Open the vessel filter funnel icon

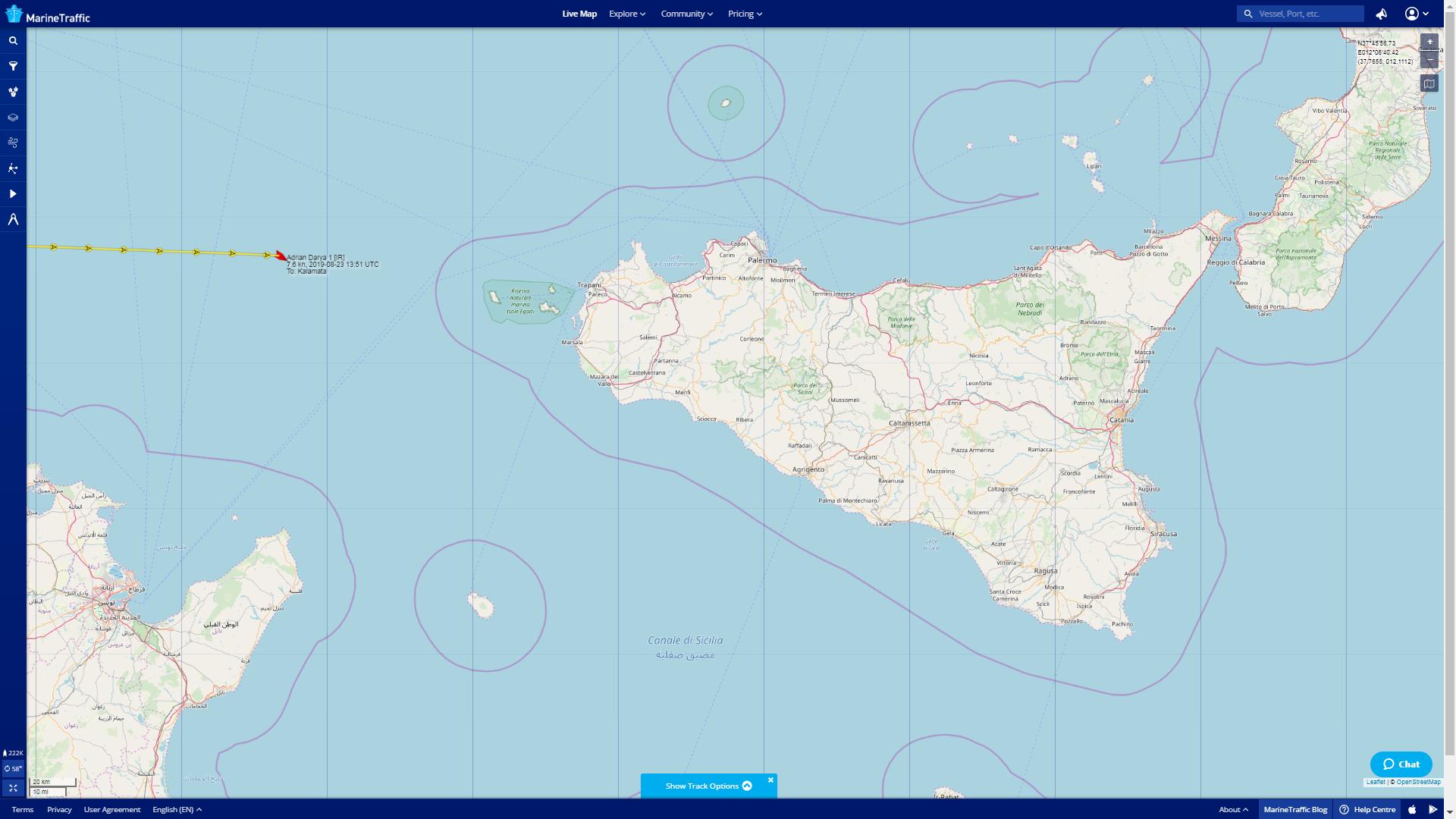[13, 67]
